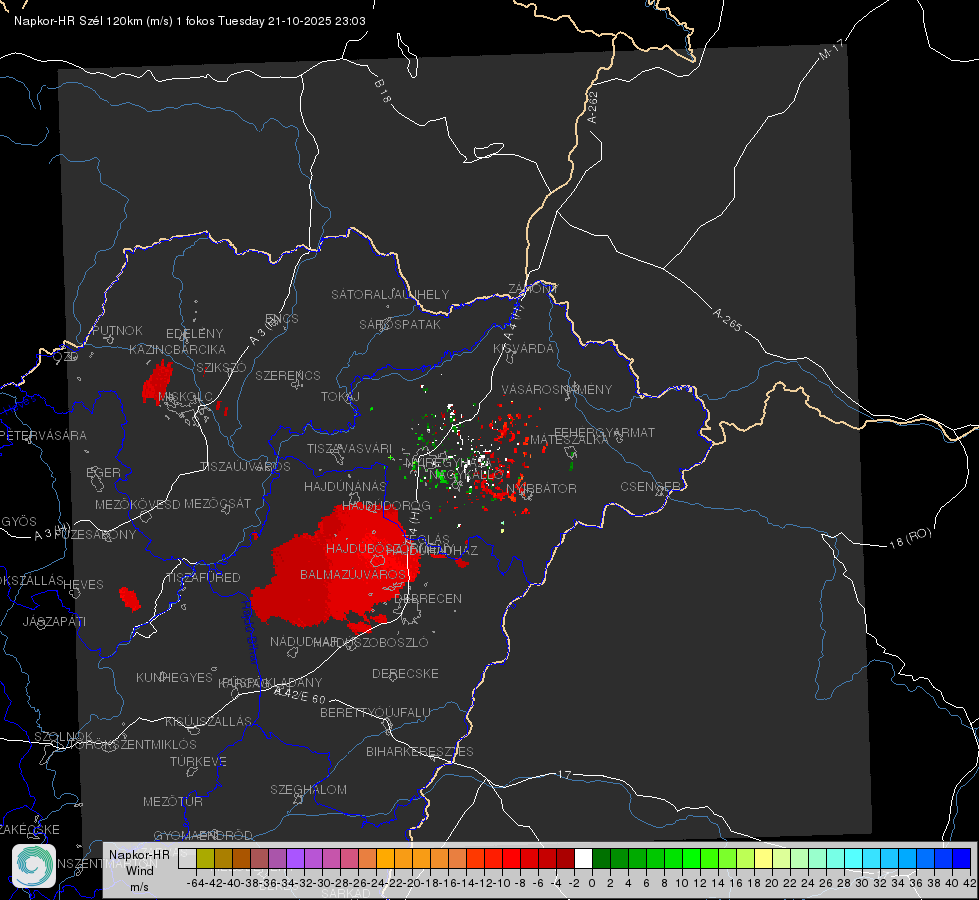Click the VÁSÁROSNAMÉNY label
The height and width of the screenshot is (900, 979).
pyautogui.click(x=557, y=389)
